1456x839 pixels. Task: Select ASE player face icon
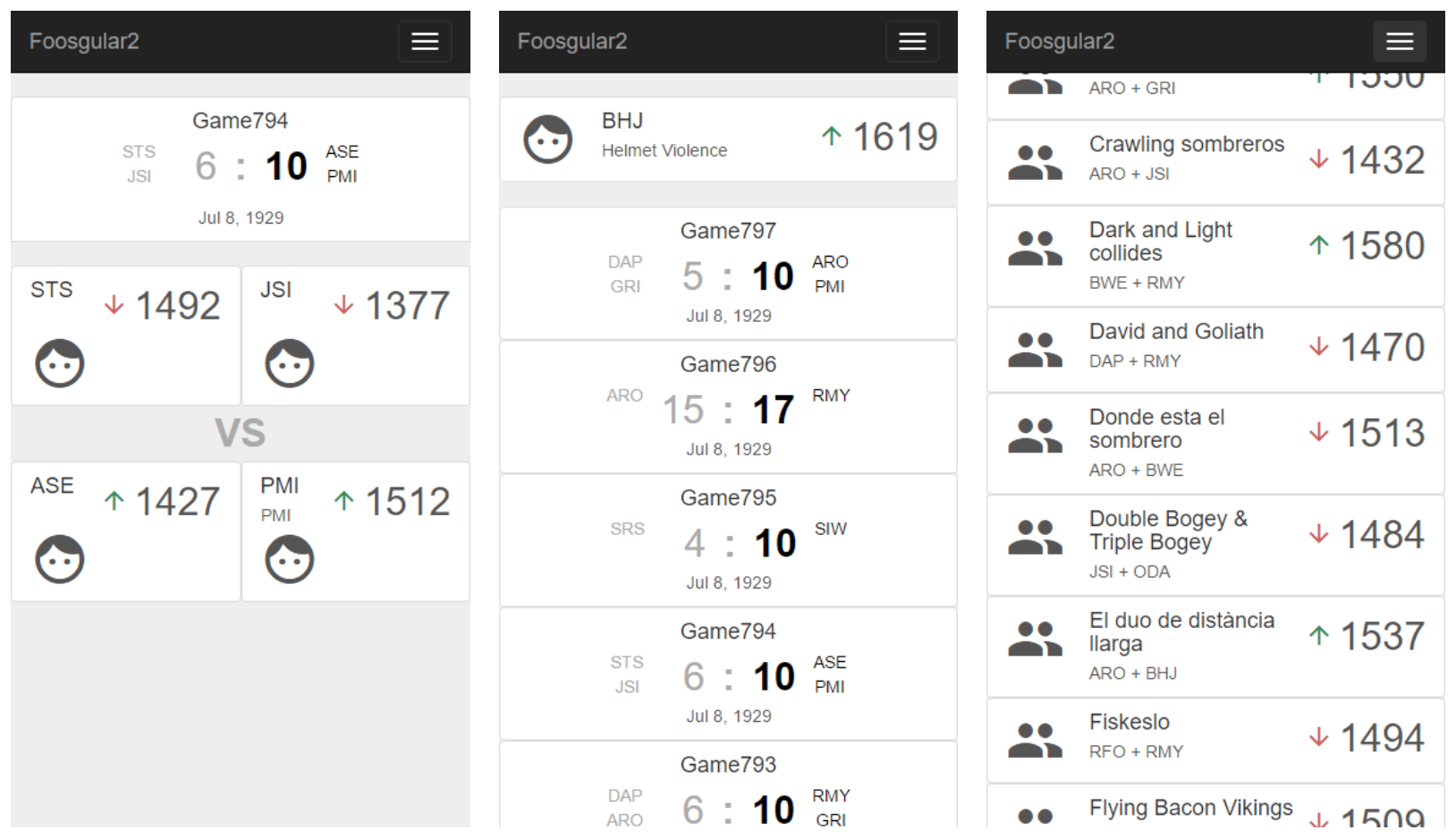click(x=60, y=559)
